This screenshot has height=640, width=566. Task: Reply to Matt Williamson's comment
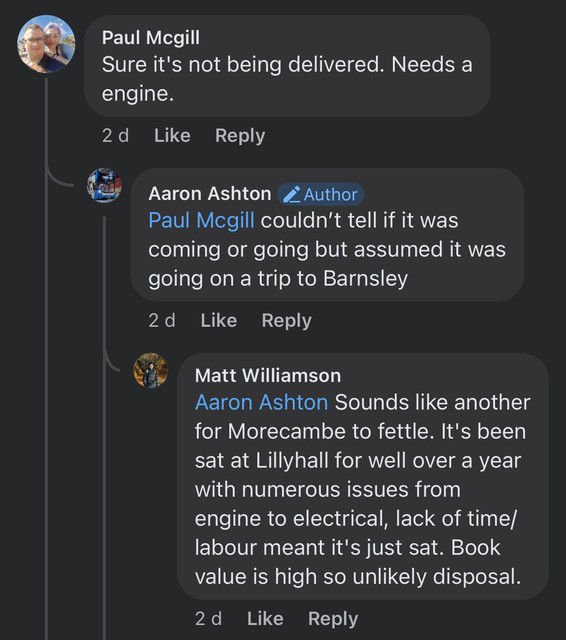click(333, 619)
